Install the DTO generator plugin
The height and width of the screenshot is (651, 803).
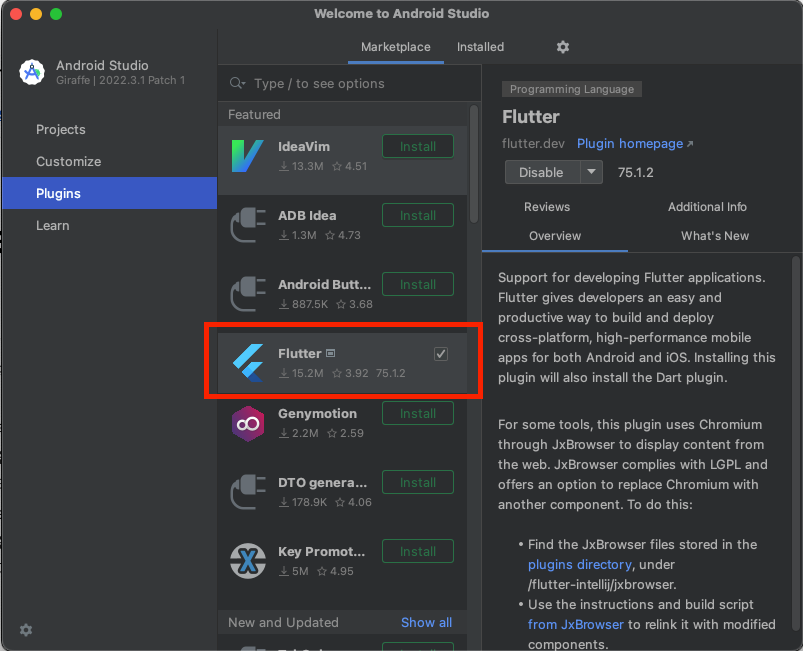pos(418,482)
